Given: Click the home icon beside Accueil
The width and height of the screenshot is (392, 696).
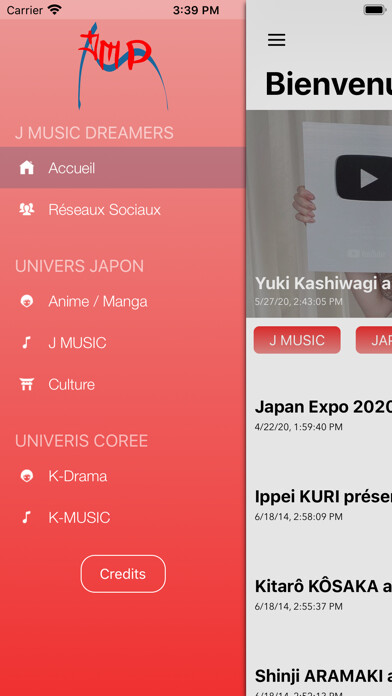Looking at the screenshot, I should pyautogui.click(x=27, y=168).
